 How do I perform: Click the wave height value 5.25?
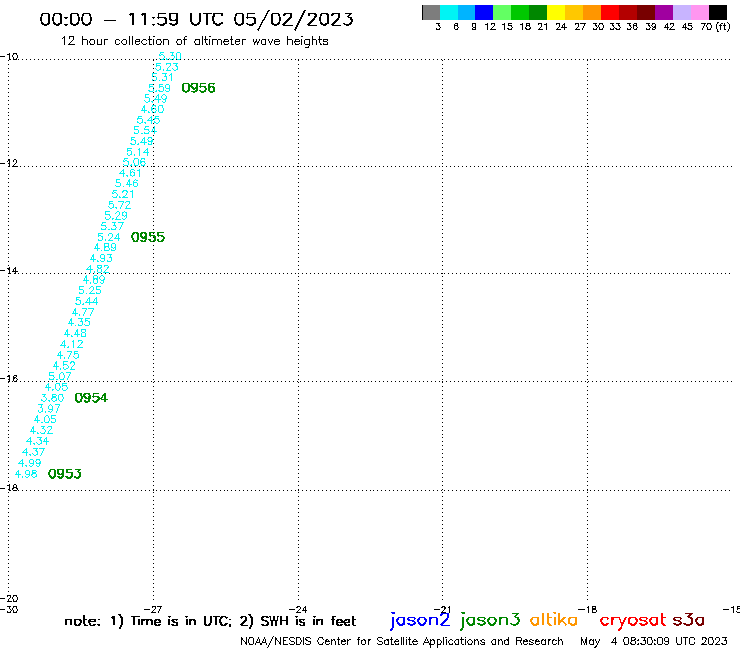(90, 290)
